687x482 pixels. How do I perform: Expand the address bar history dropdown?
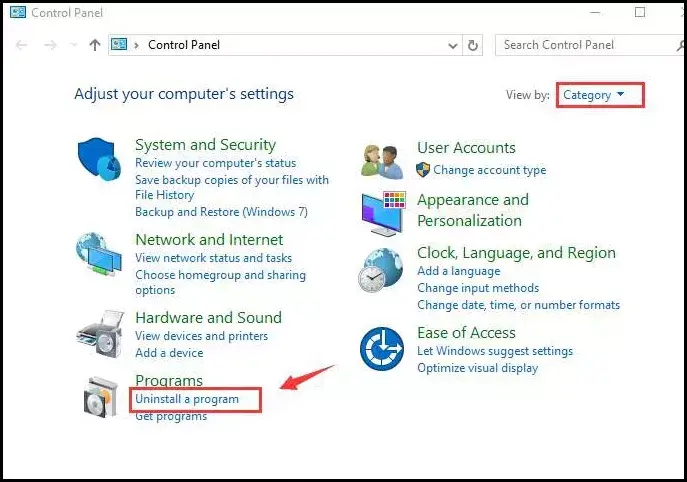pyautogui.click(x=453, y=45)
